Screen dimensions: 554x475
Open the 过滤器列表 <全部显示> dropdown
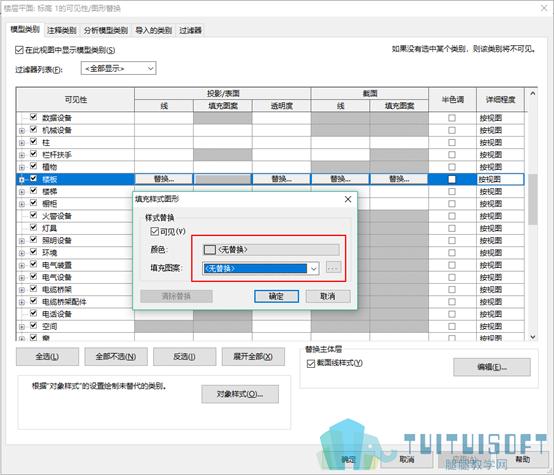point(118,68)
